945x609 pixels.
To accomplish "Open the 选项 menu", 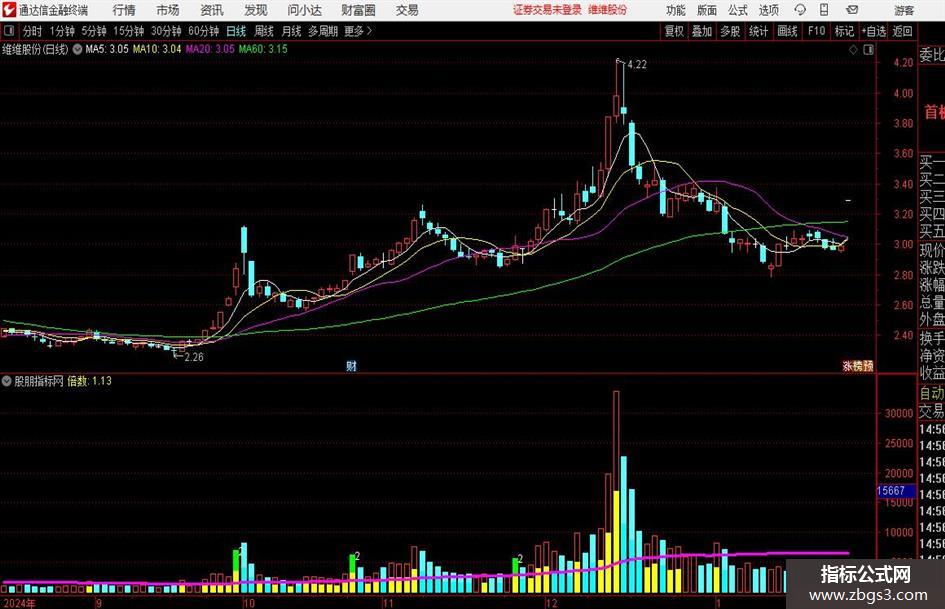I will click(x=768, y=10).
